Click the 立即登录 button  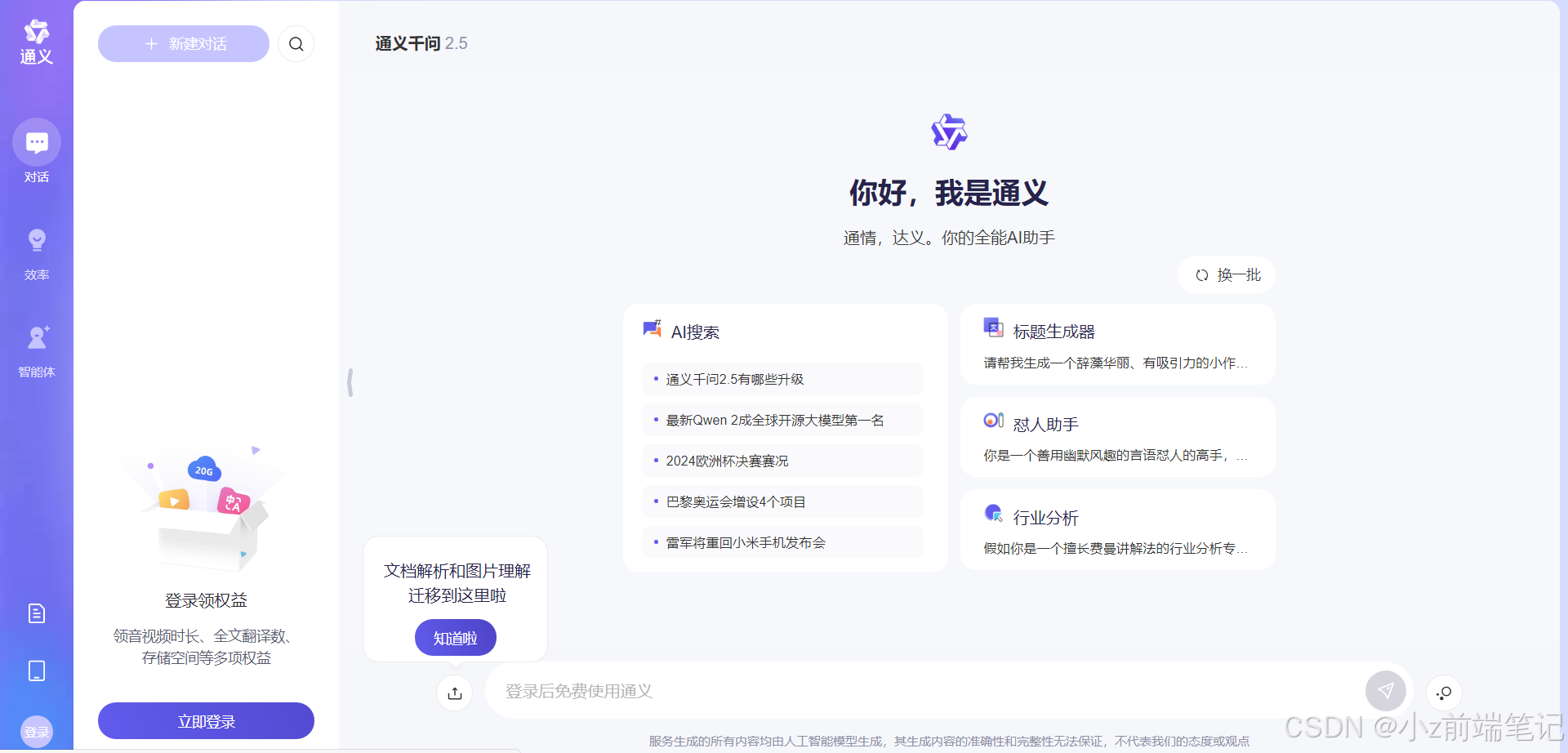[x=206, y=721]
